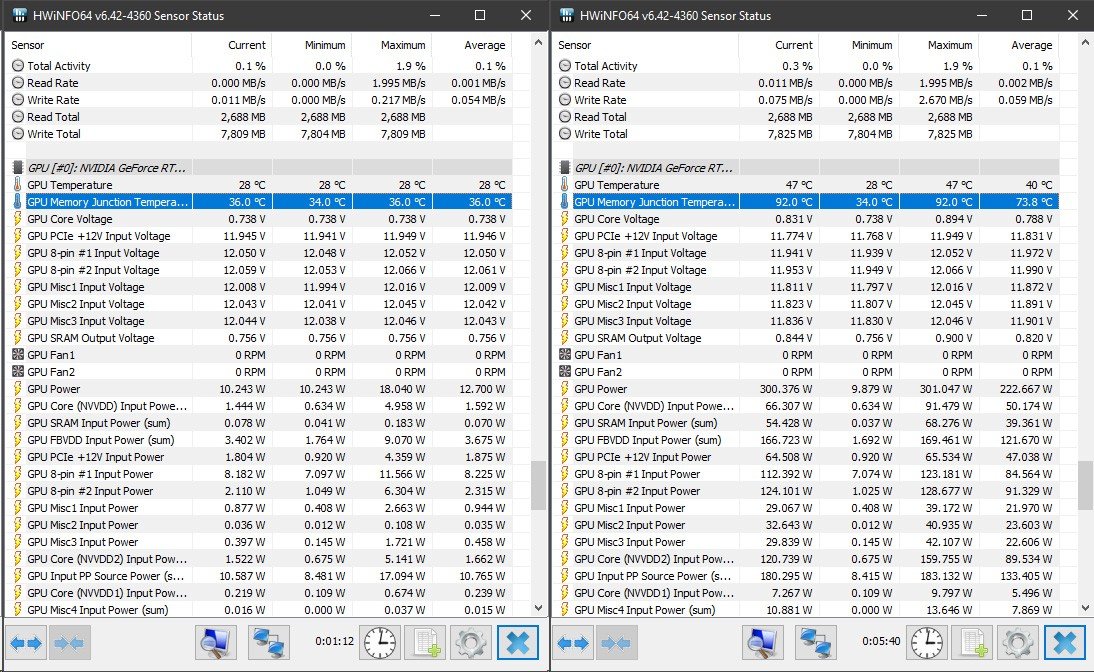1094x672 pixels.
Task: Click scroll-down arrow in right window scrollbar
Action: pos(1085,608)
